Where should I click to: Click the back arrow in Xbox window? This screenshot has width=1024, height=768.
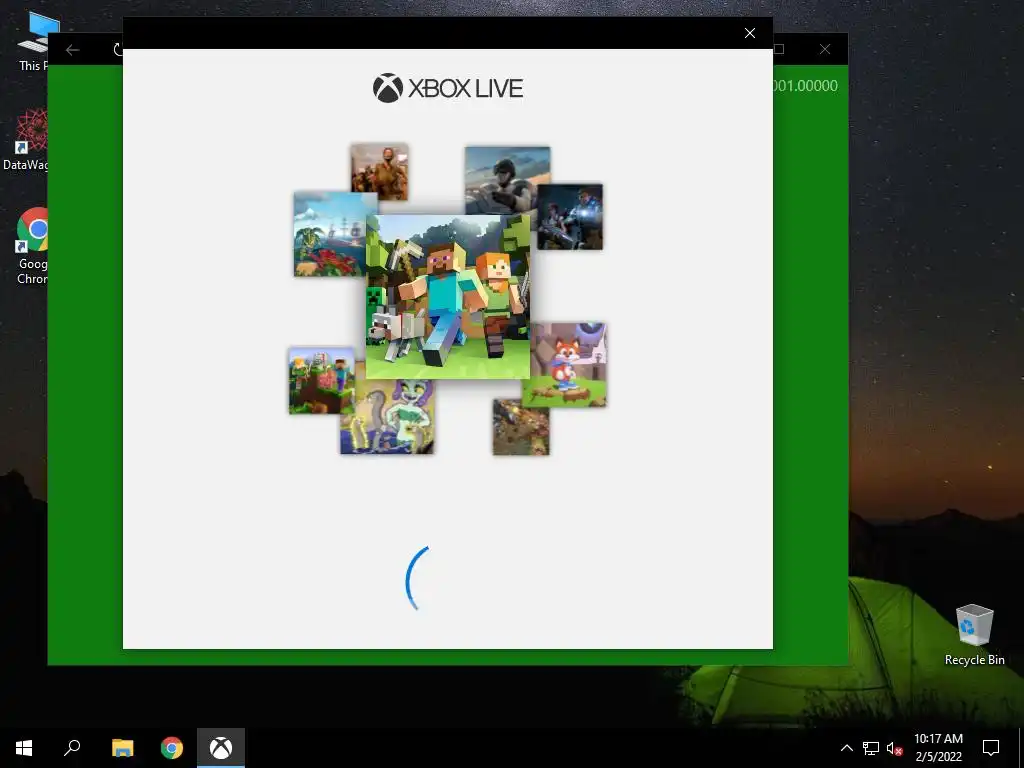pos(72,50)
